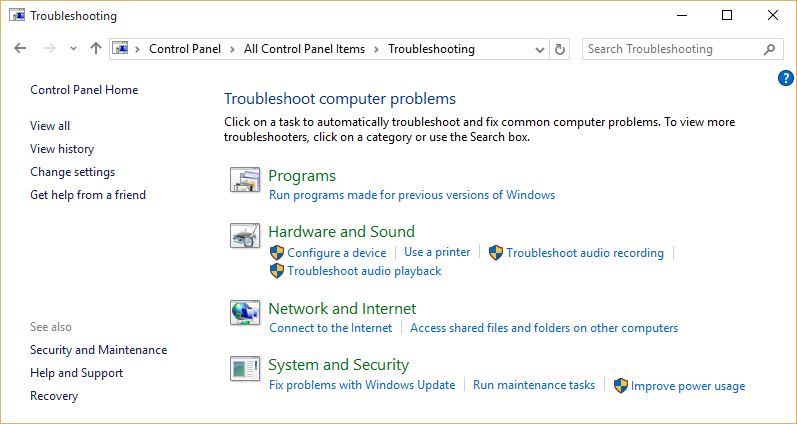Open Run programs made for previous versions
797x424 pixels.
click(x=411, y=195)
